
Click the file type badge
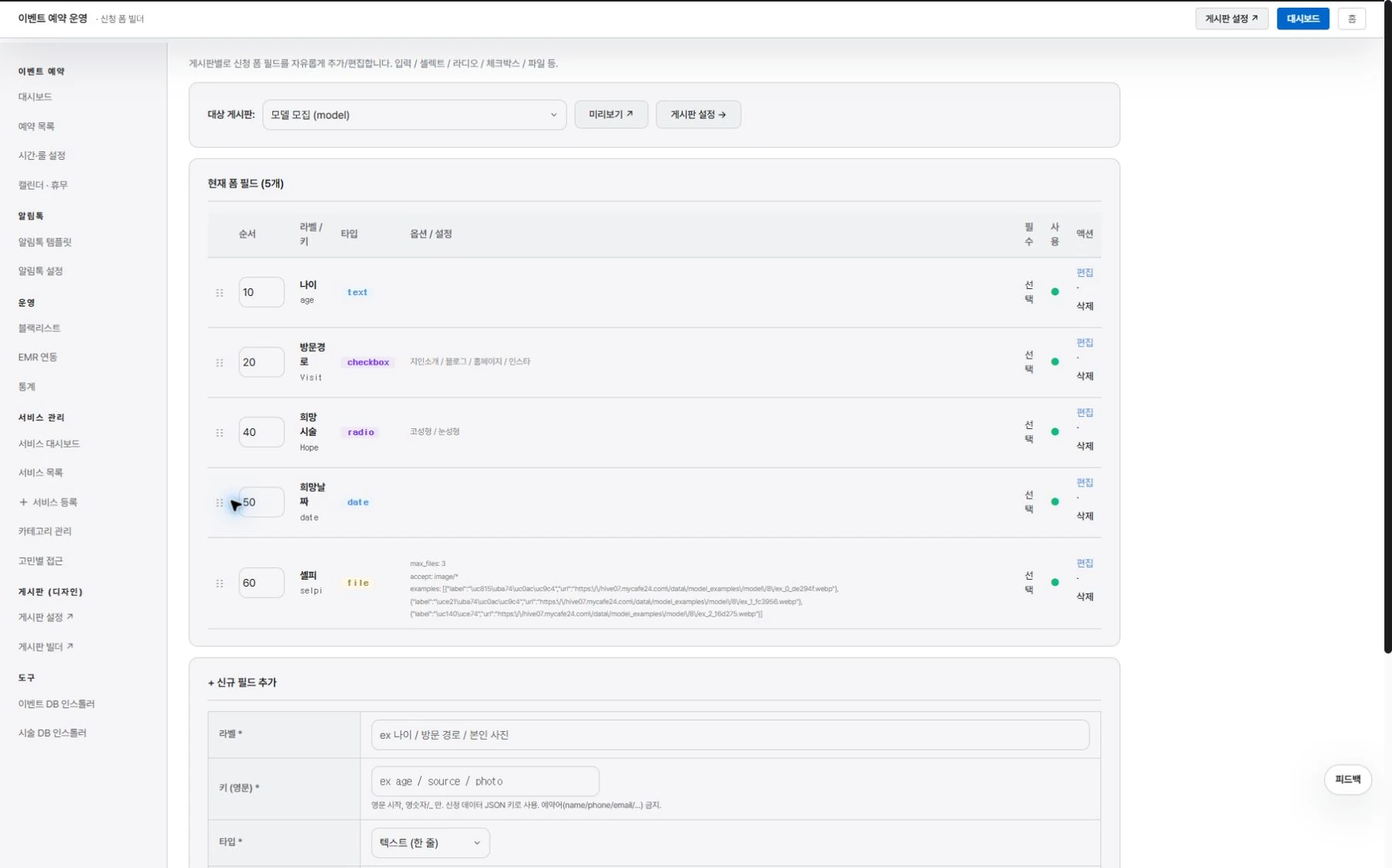[358, 584]
